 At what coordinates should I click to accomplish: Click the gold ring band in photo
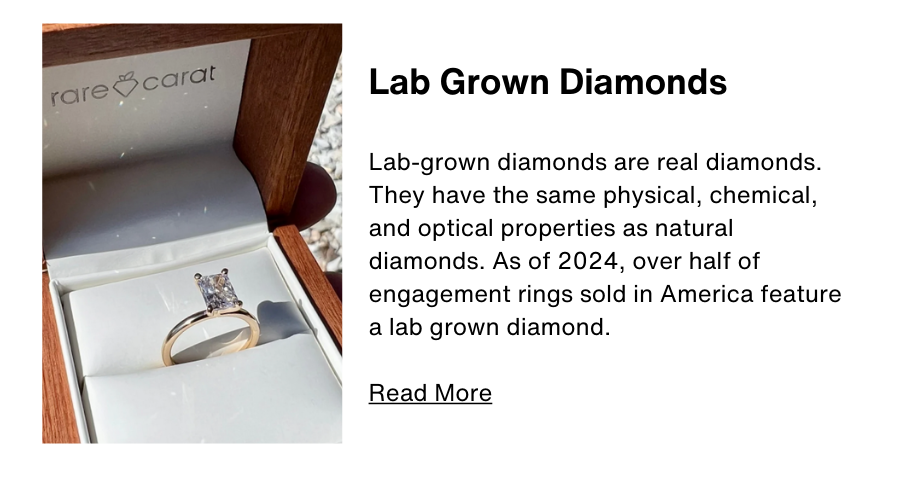209,338
